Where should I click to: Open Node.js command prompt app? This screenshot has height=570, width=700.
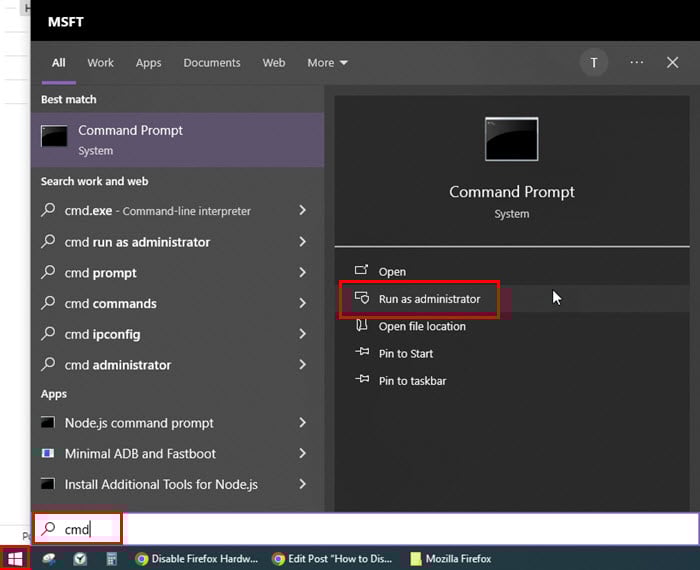pos(139,423)
